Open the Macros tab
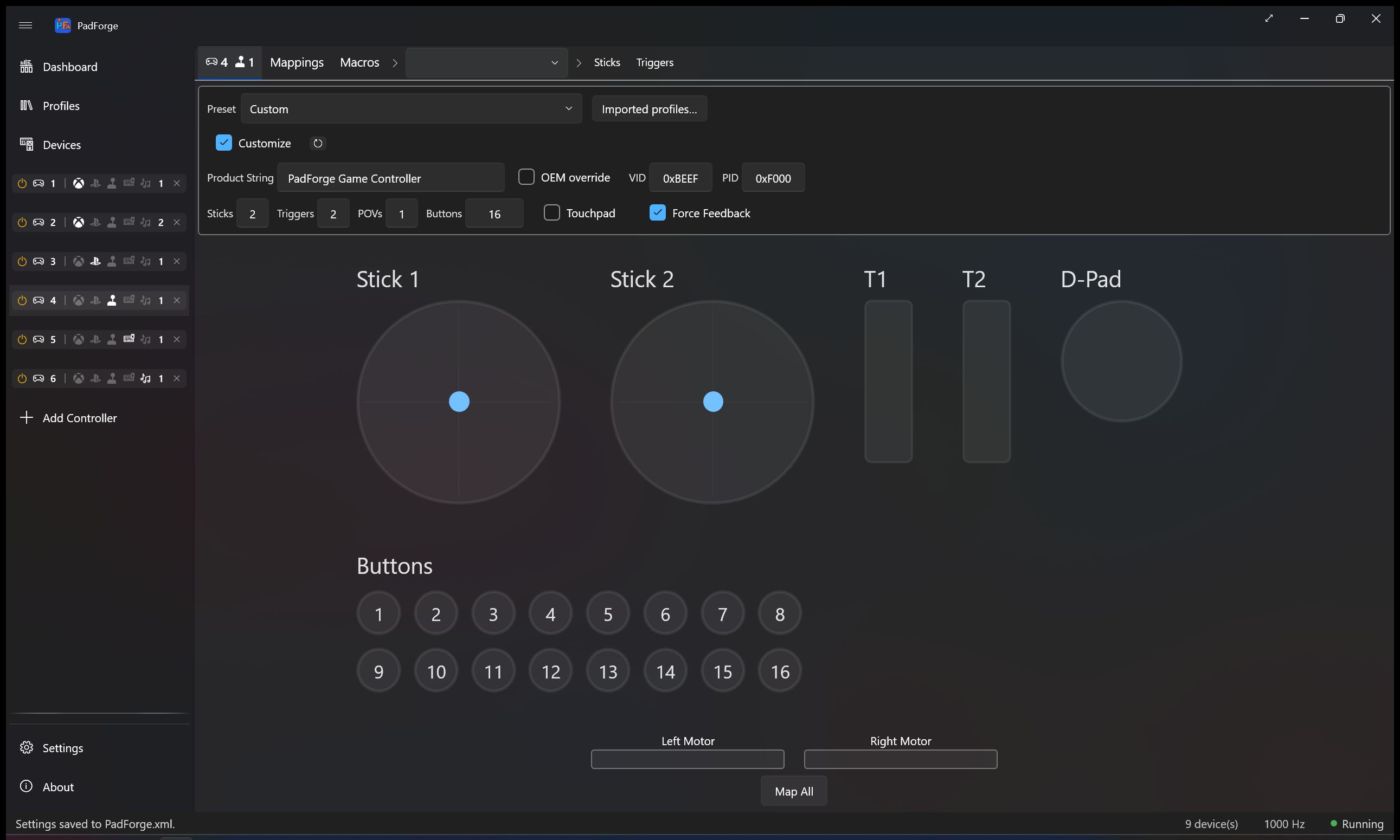 [359, 62]
